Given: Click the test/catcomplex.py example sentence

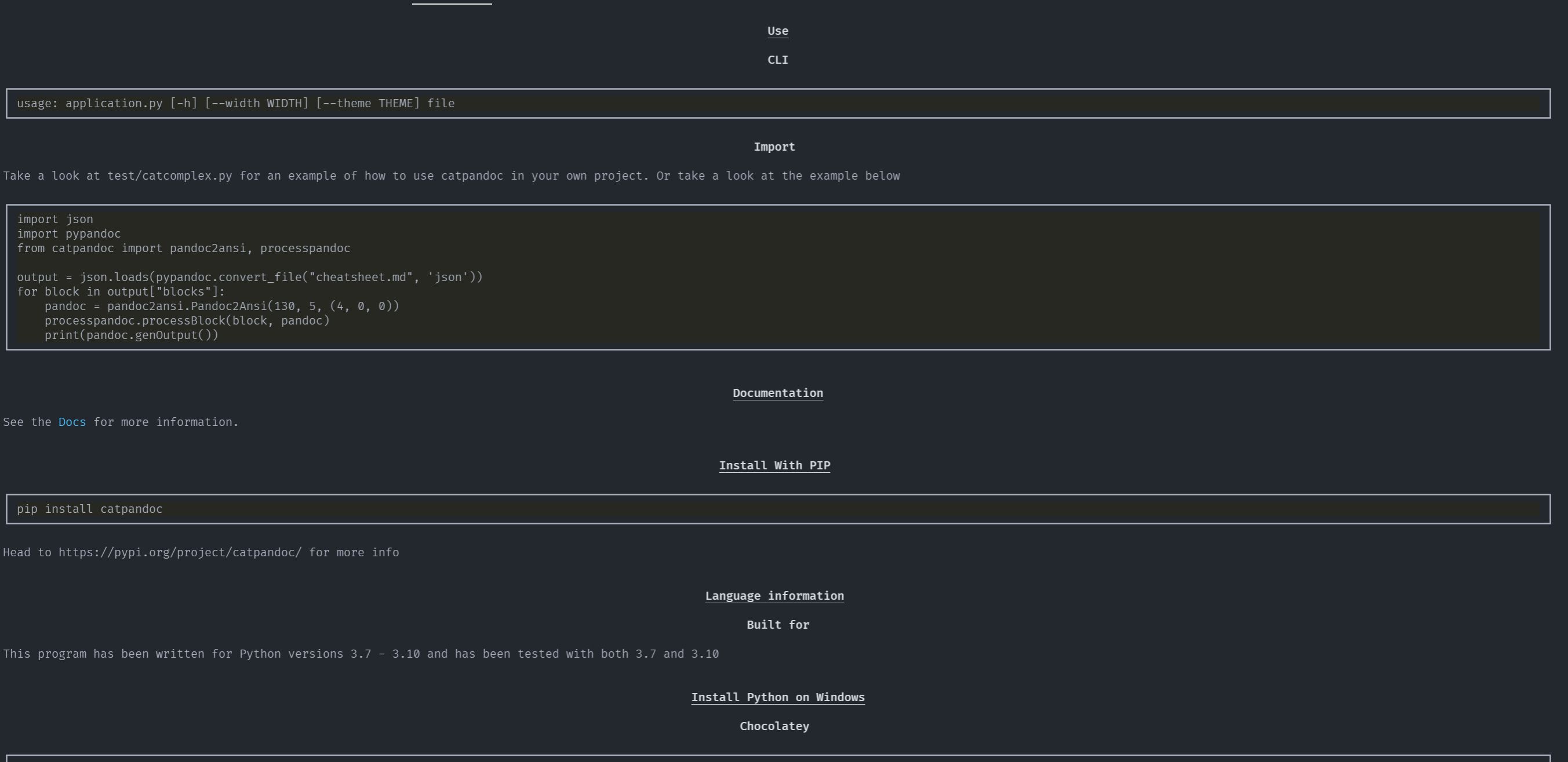Looking at the screenshot, I should [450, 176].
